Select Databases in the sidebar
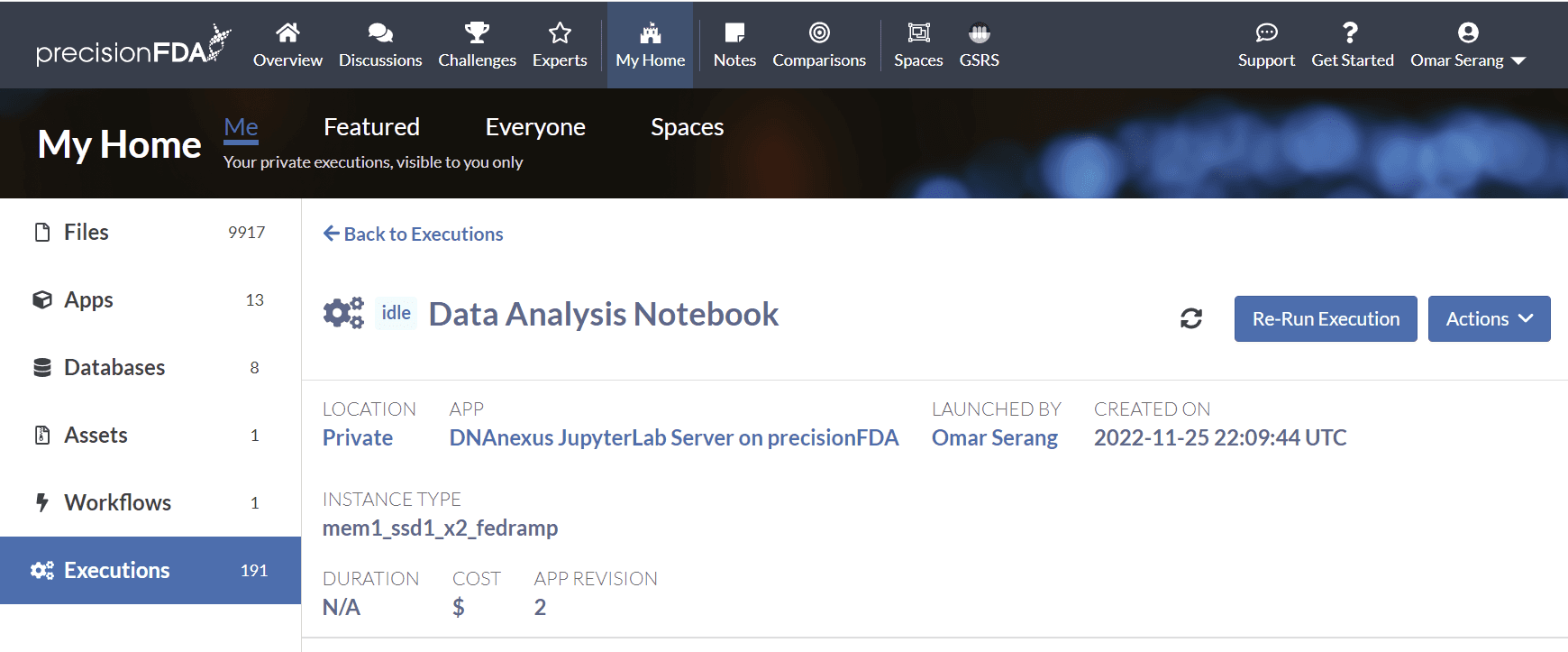 114,368
